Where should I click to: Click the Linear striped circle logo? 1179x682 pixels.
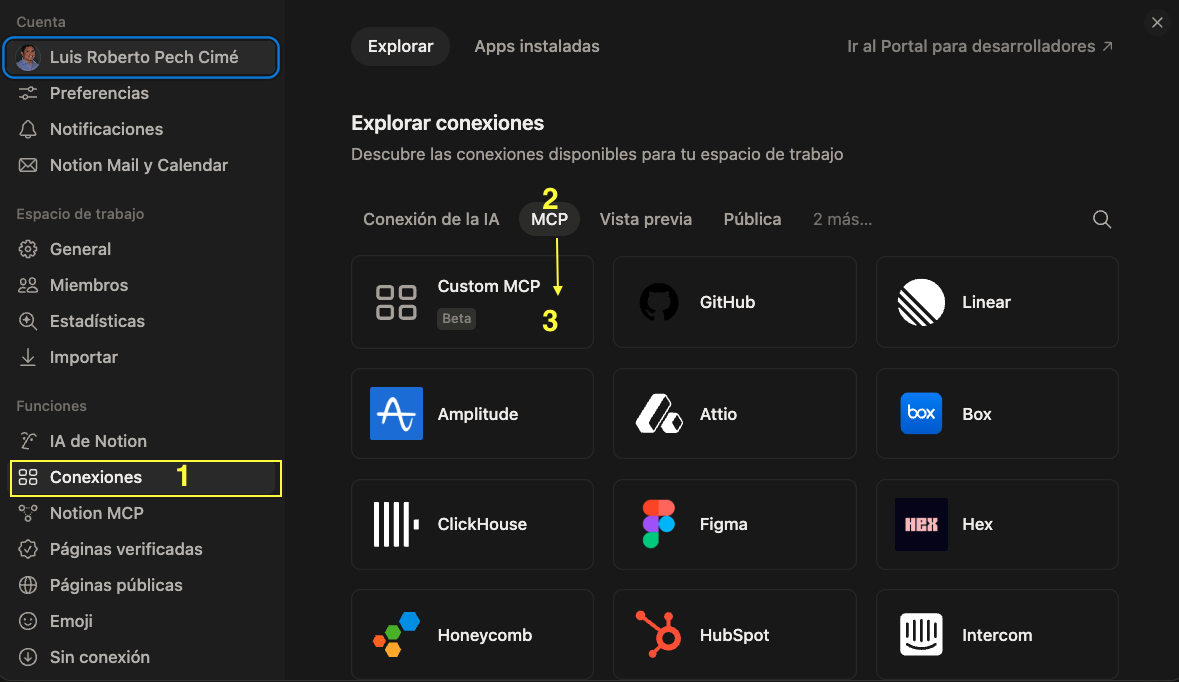[921, 302]
